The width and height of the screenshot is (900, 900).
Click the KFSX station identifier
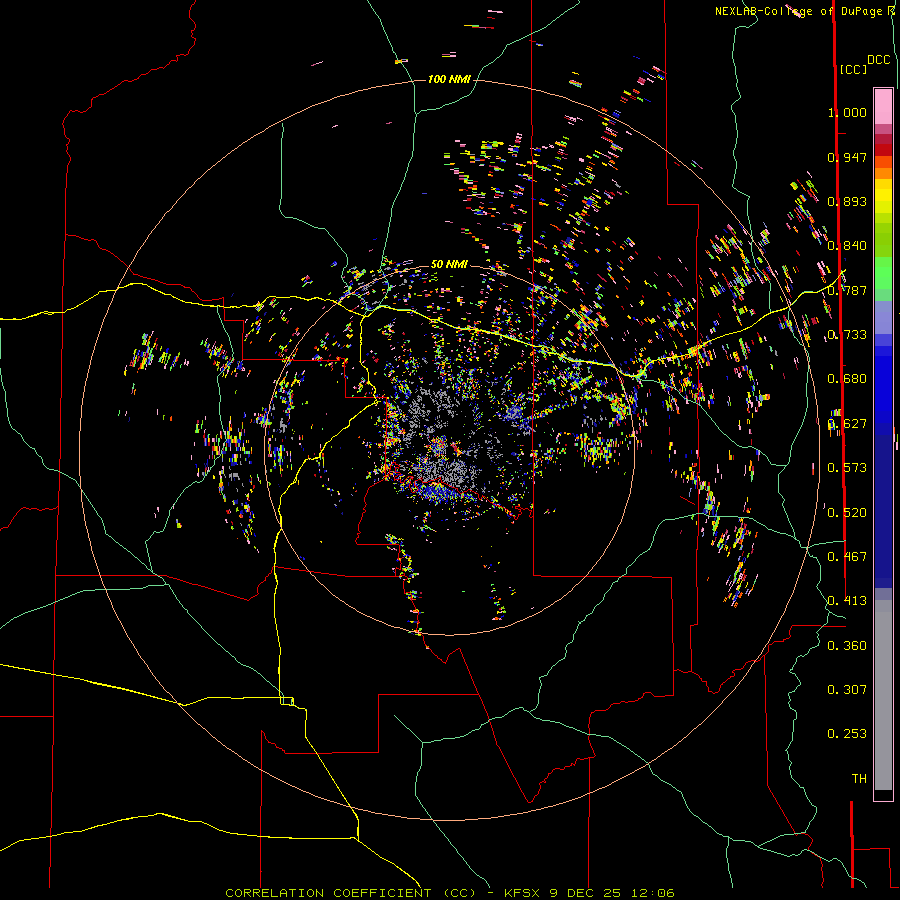click(x=522, y=893)
